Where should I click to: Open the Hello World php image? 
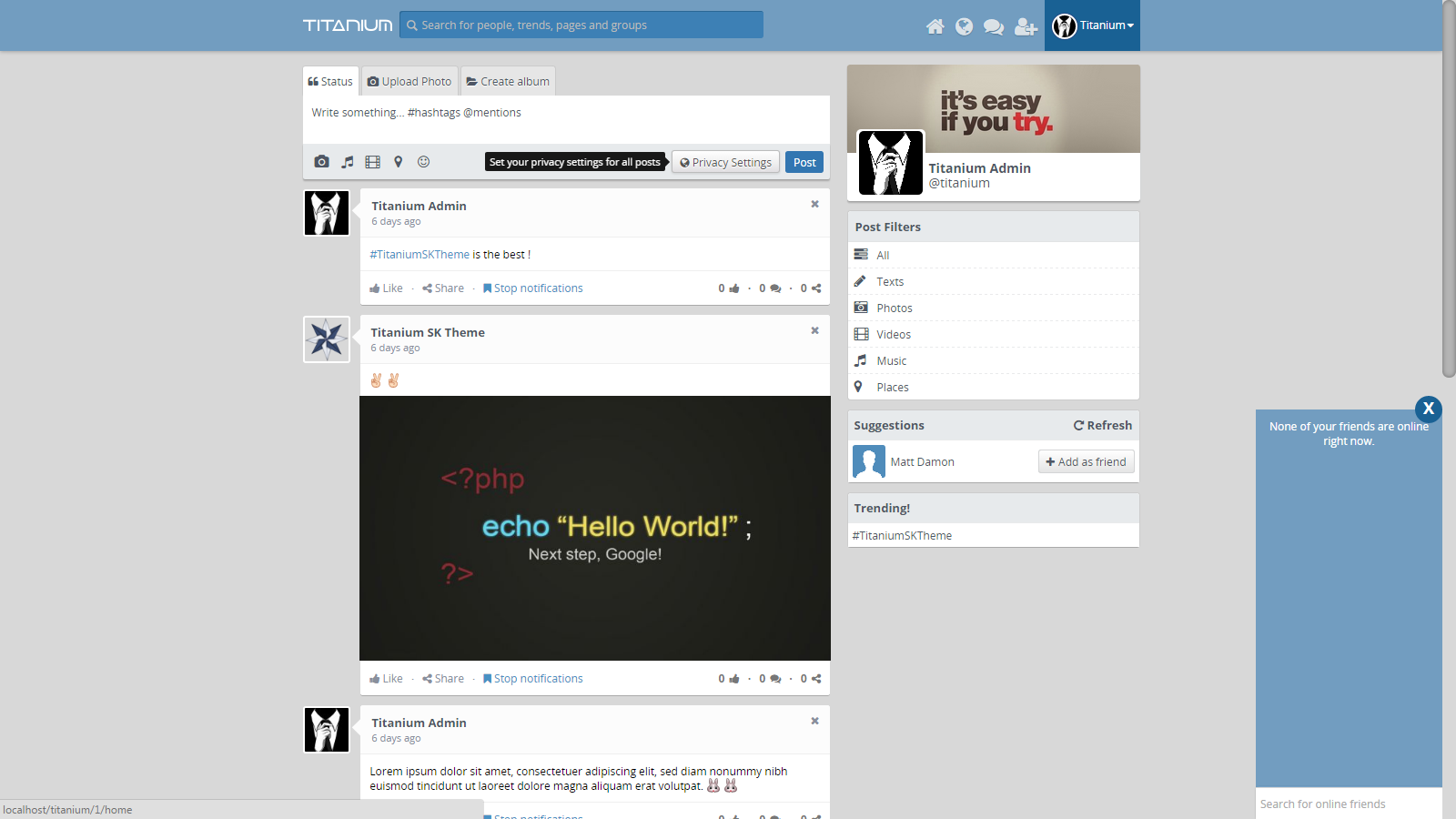coord(595,528)
